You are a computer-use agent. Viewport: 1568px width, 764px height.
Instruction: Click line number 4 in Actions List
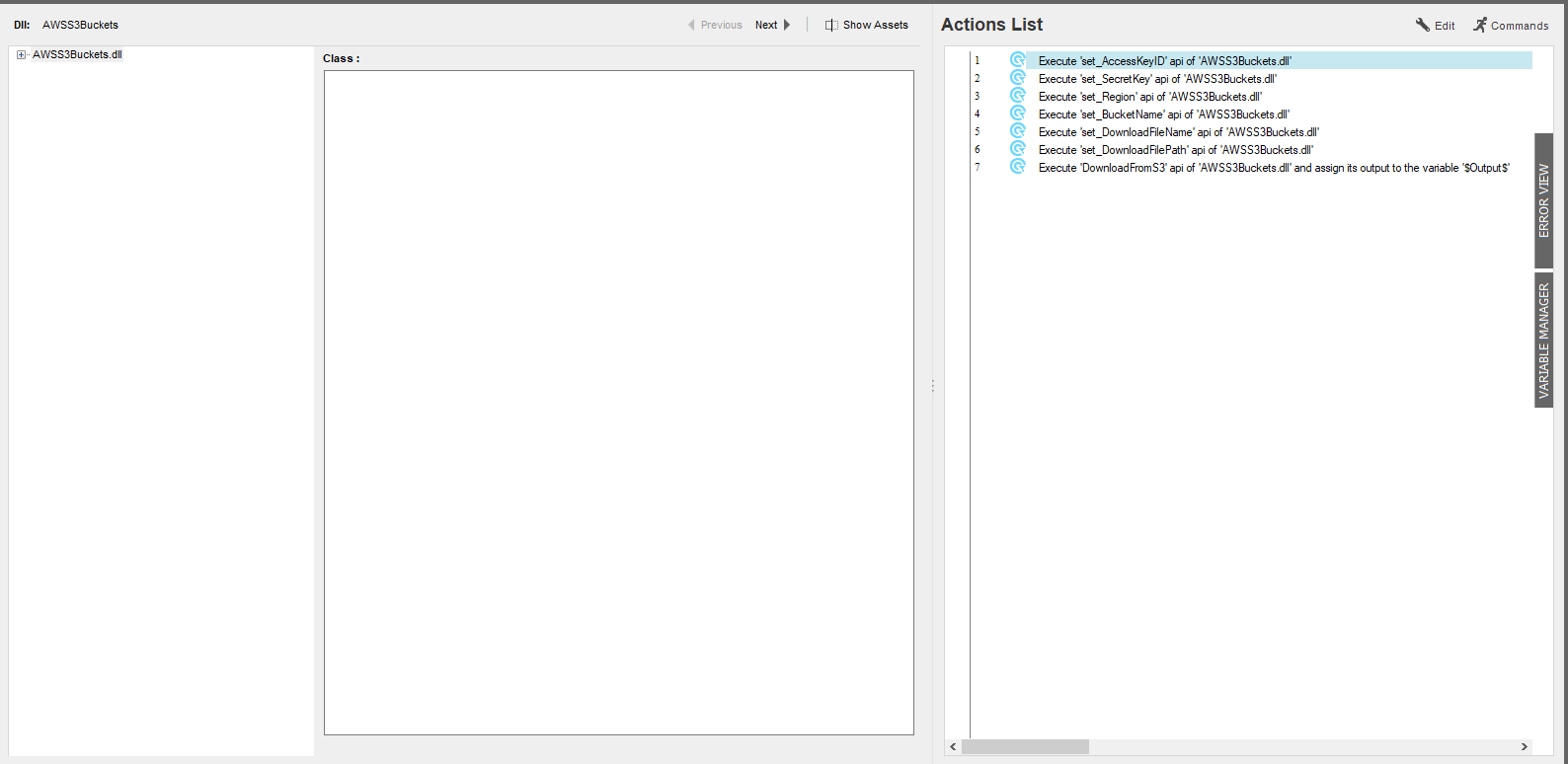978,114
